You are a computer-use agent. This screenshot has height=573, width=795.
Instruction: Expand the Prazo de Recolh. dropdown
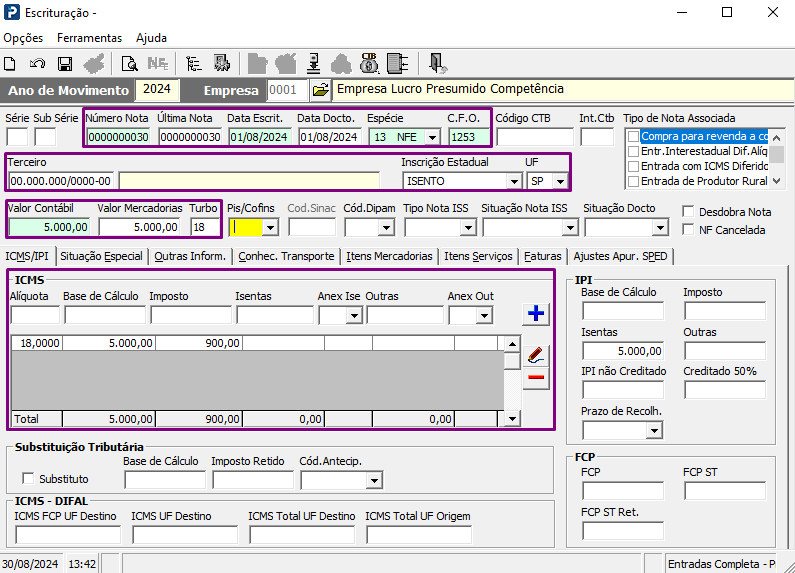[x=653, y=431]
